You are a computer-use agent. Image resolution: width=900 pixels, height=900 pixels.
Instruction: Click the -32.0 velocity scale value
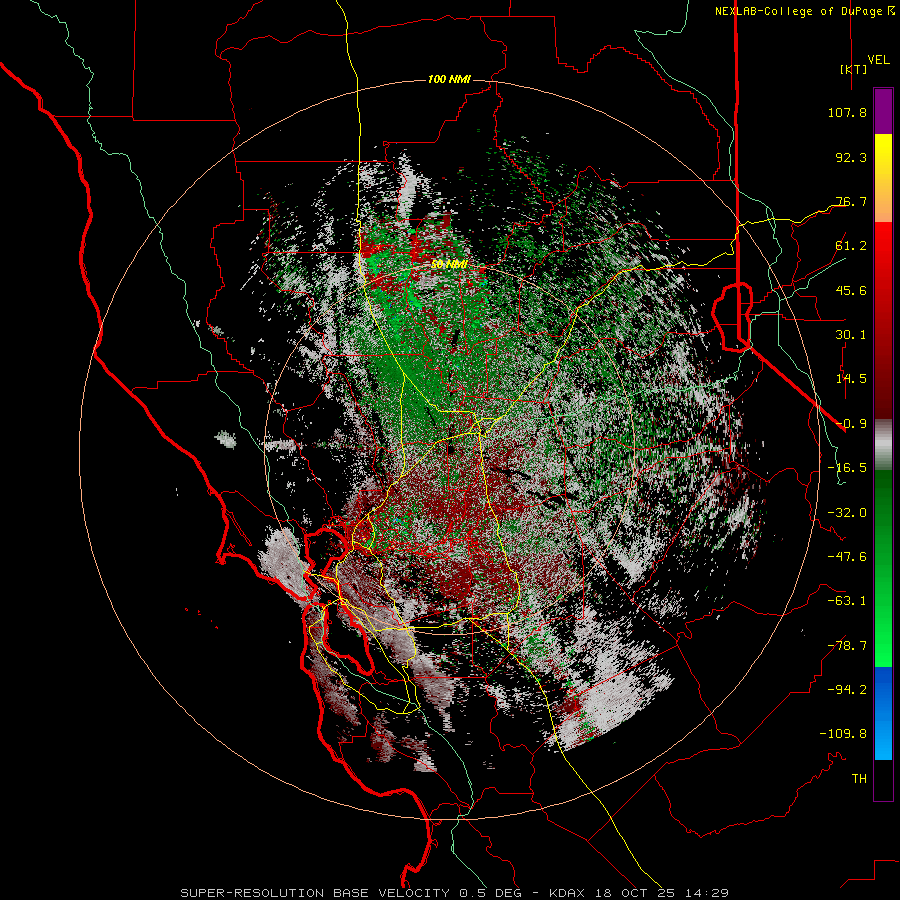847,513
